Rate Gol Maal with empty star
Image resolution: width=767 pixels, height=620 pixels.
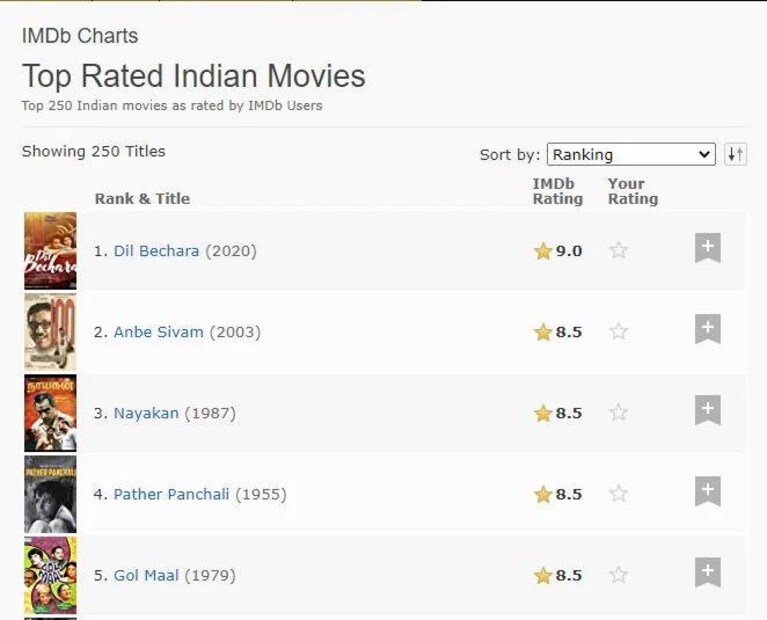click(619, 575)
